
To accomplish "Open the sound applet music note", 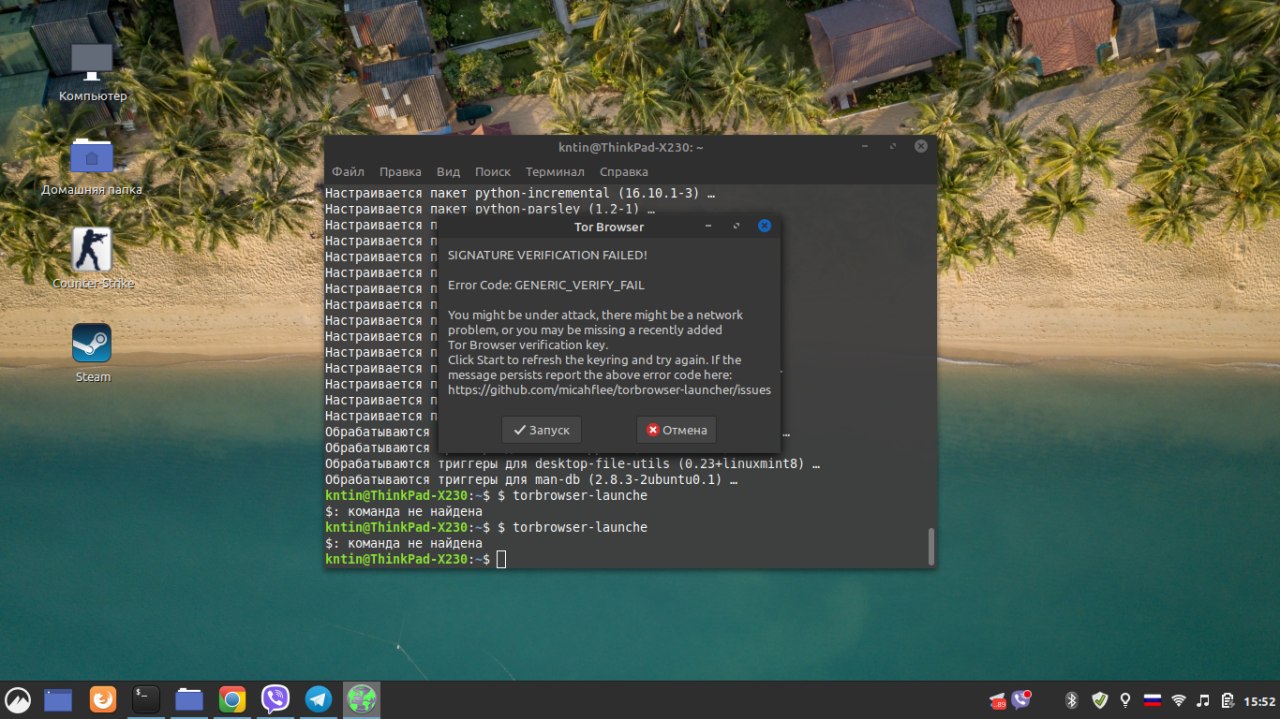I will point(1203,700).
